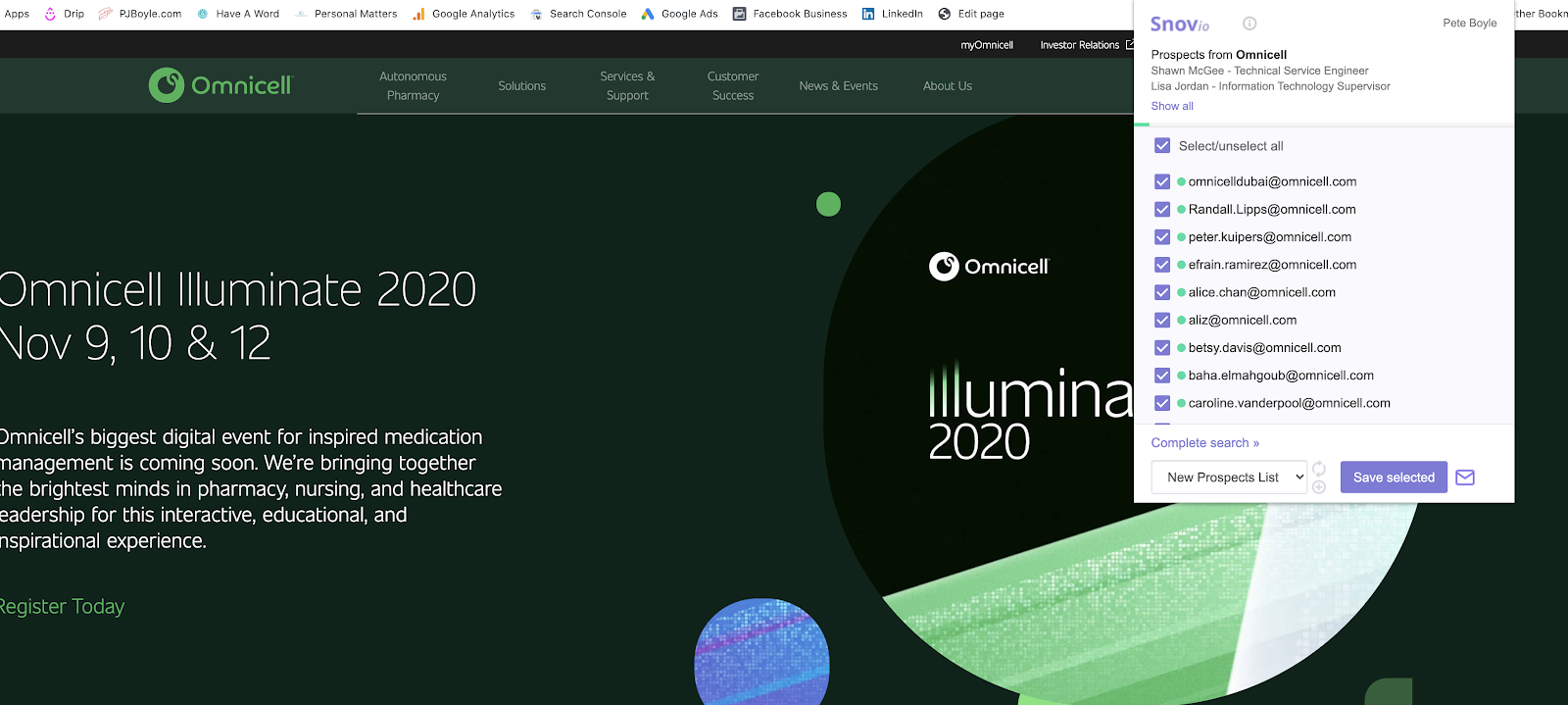Click the envelope email icon next to Save selected

coord(1465,478)
